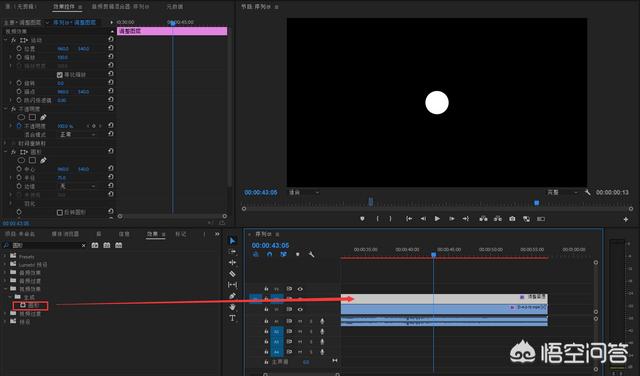Select the Ripple Edit tool
This screenshot has height=376, width=640.
pyautogui.click(x=232, y=263)
